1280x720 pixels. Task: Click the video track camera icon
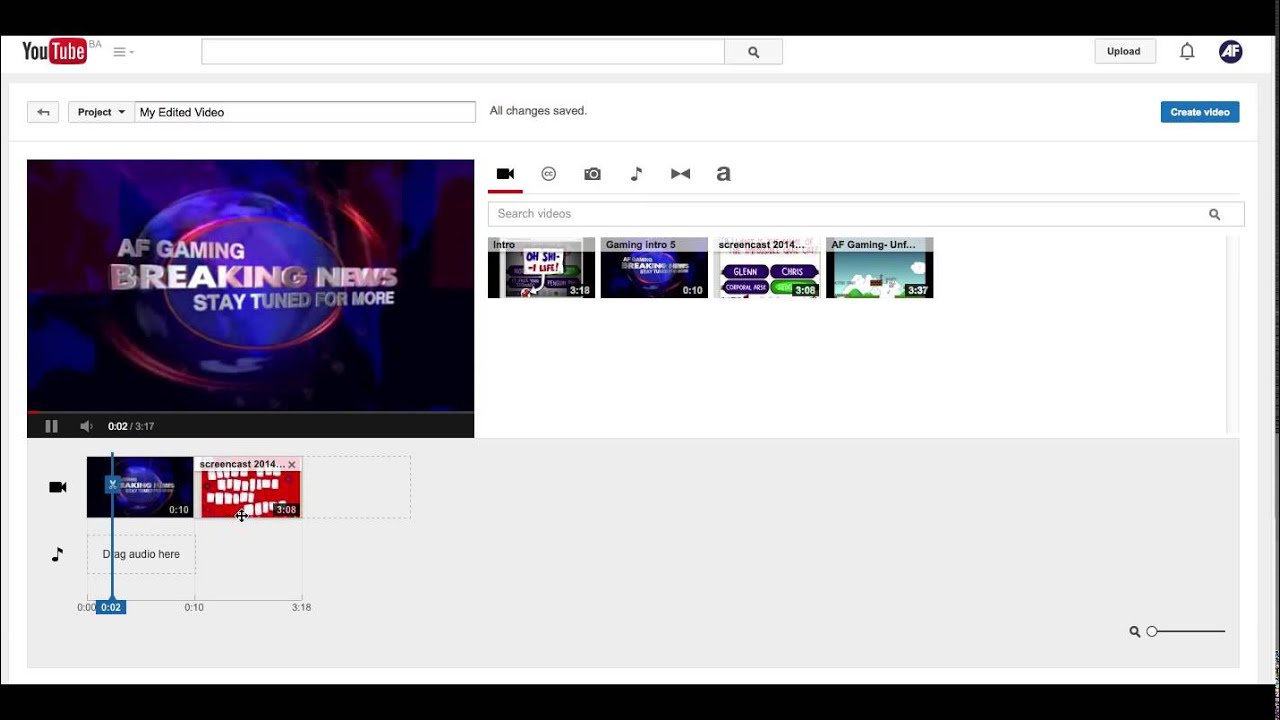tap(58, 487)
